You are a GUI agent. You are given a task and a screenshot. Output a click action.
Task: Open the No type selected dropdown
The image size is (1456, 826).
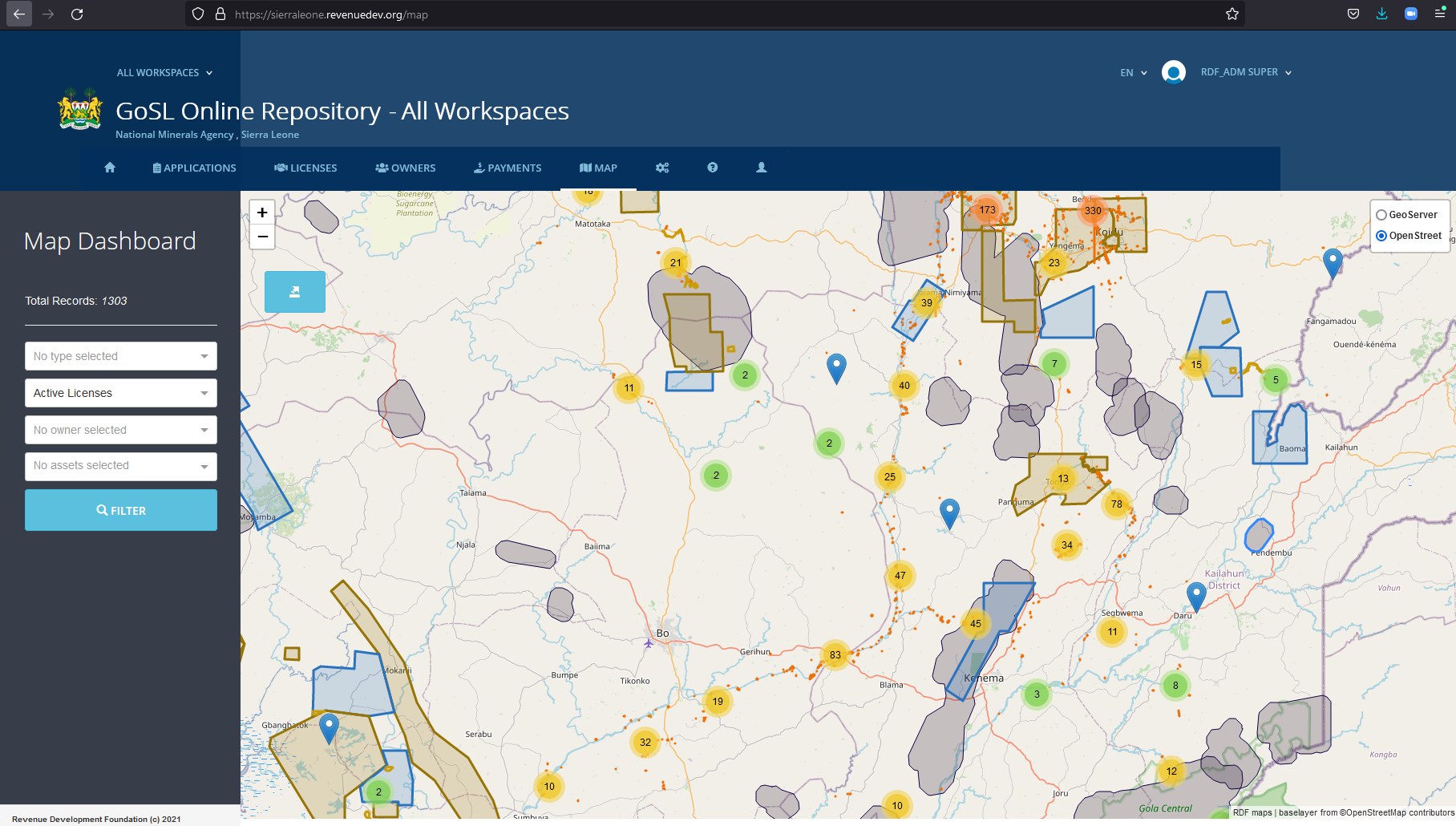click(121, 356)
